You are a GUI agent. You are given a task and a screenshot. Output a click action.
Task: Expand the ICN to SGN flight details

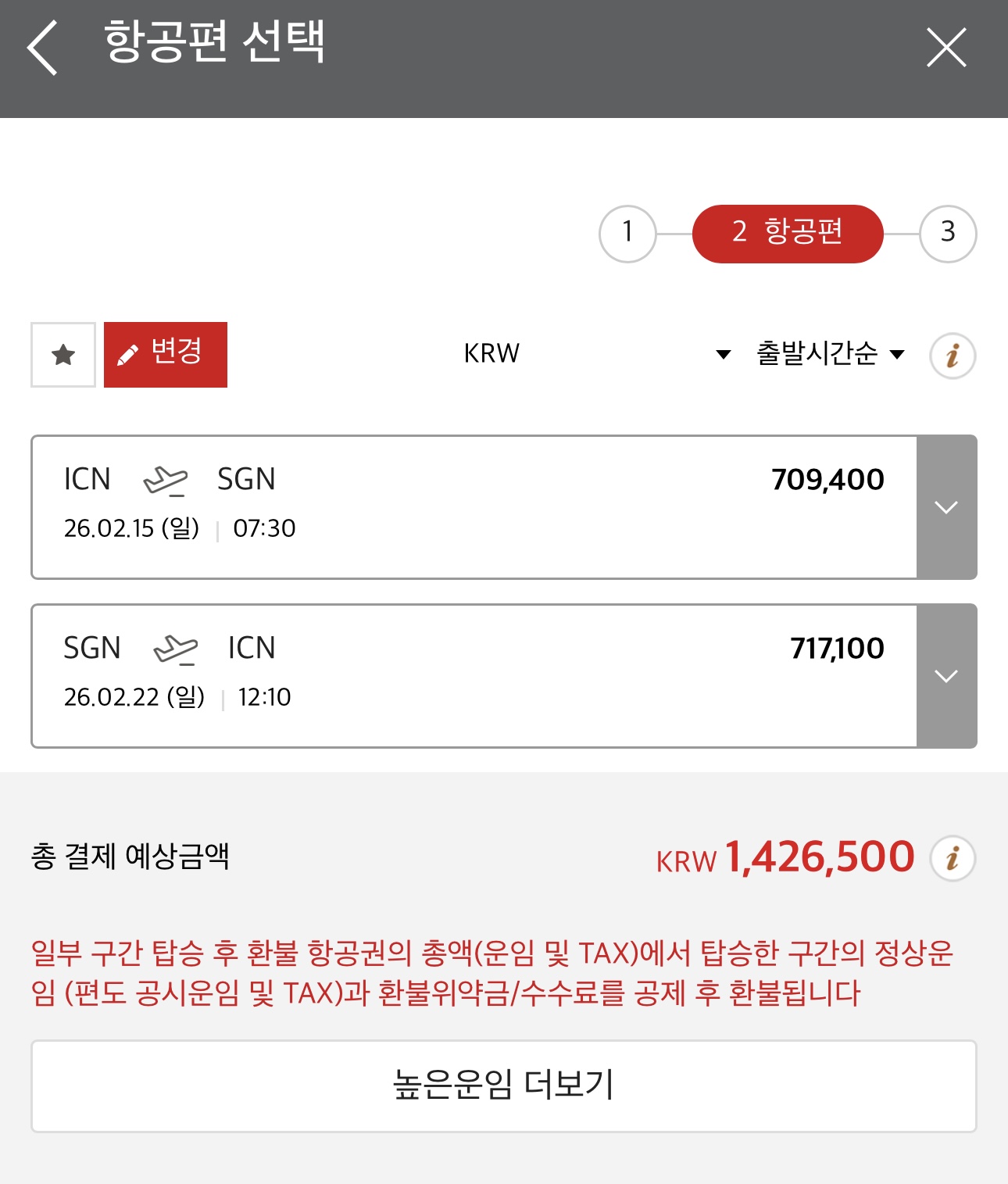[x=946, y=507]
